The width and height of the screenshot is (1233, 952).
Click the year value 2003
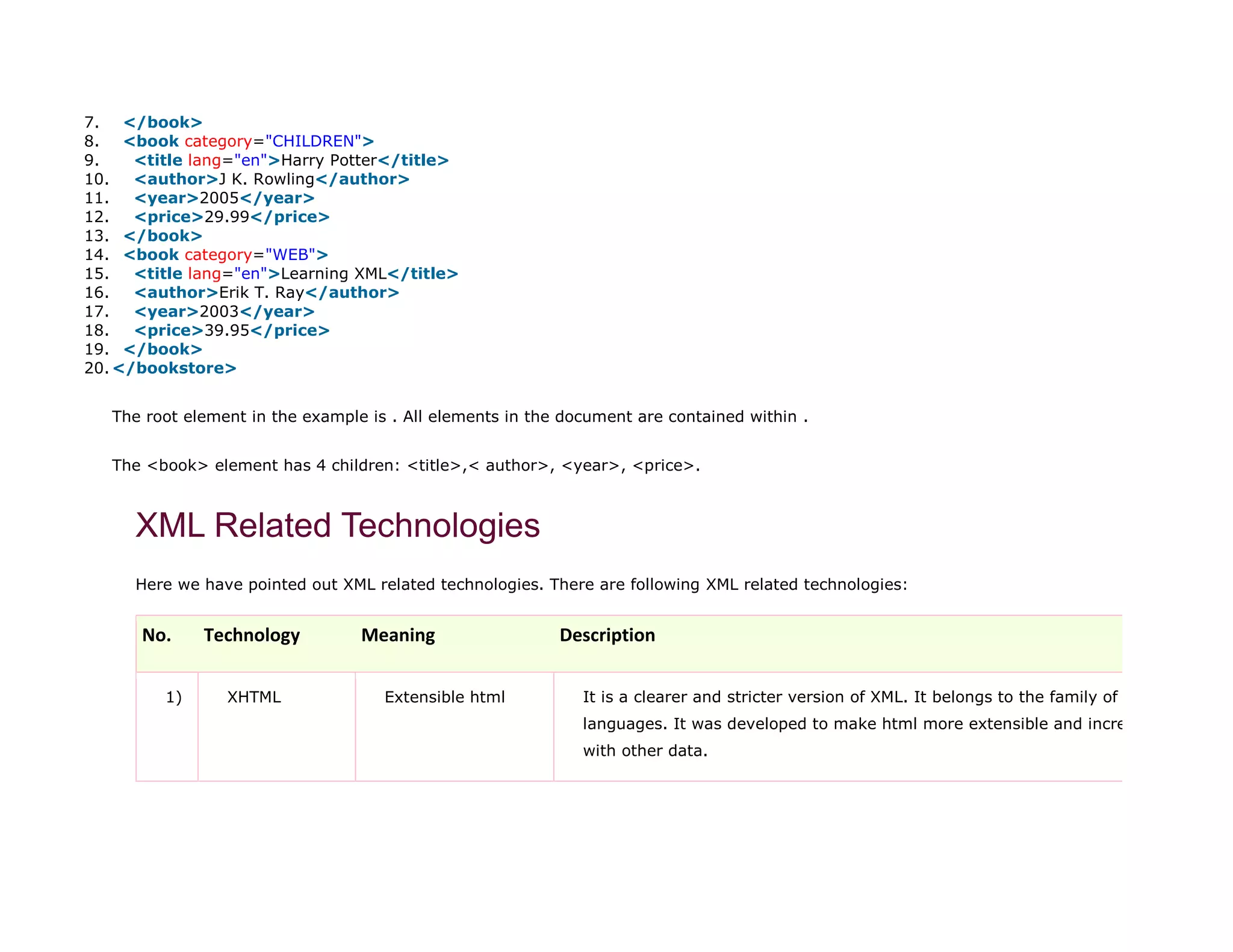219,312
